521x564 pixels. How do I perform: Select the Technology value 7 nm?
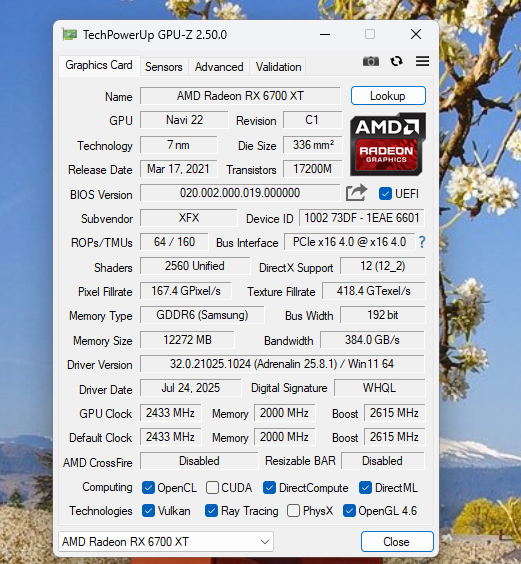pos(179,145)
